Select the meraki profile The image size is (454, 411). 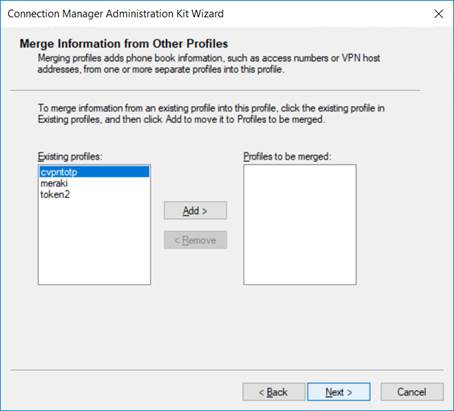[x=54, y=183]
